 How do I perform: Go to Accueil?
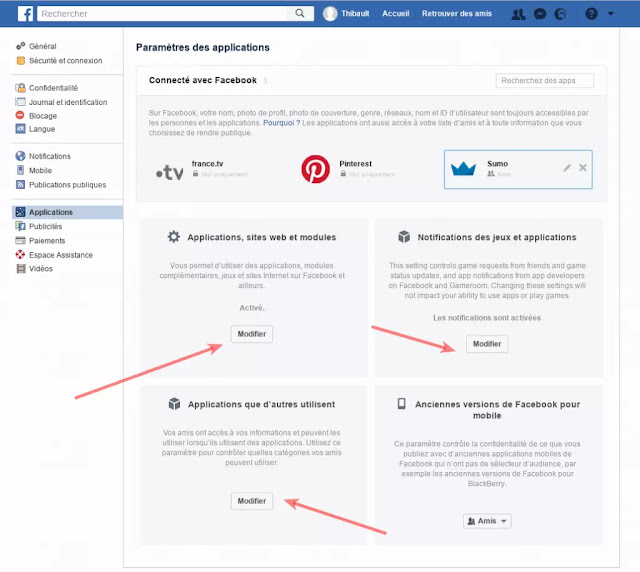tap(396, 13)
